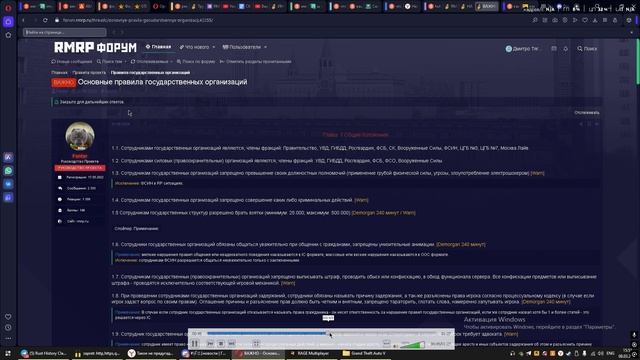Click the RMRP ФОРУМ logo

(x=95, y=47)
